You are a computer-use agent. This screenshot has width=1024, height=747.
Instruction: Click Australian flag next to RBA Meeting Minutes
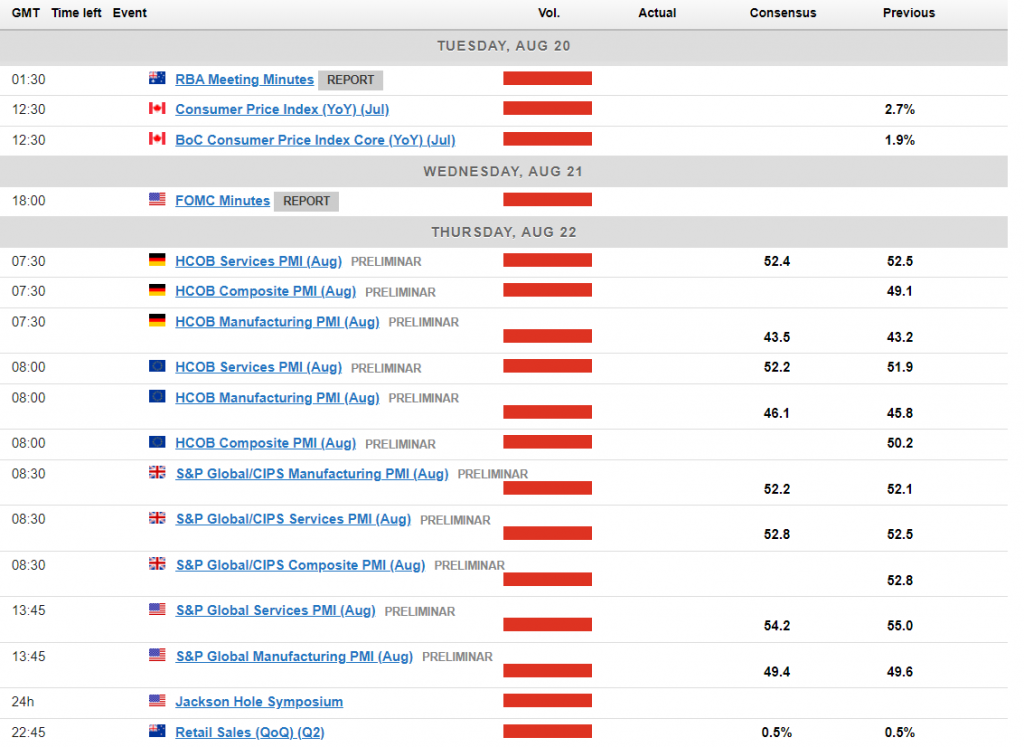coord(157,78)
